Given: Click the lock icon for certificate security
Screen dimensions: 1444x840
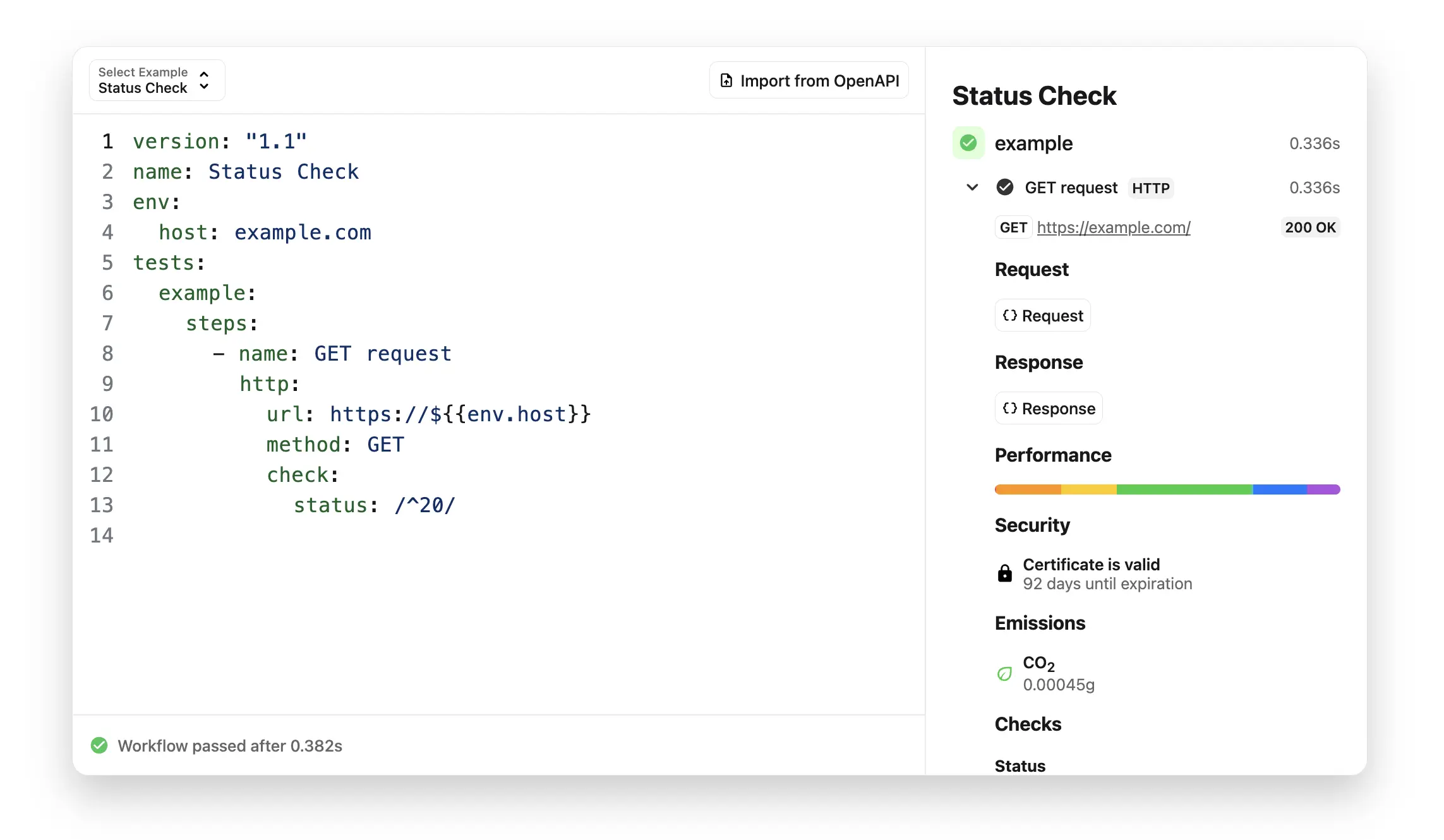Looking at the screenshot, I should click(1004, 573).
